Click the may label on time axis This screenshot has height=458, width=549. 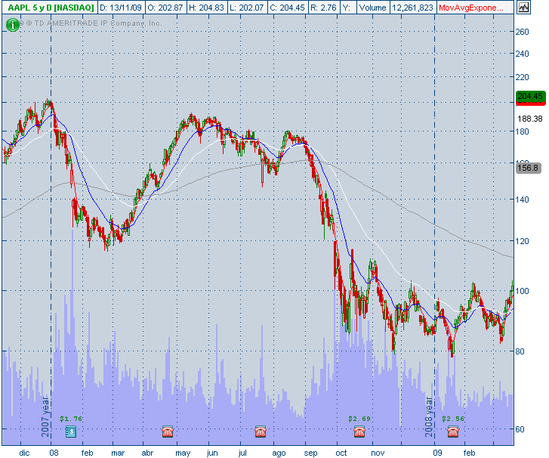click(x=182, y=453)
